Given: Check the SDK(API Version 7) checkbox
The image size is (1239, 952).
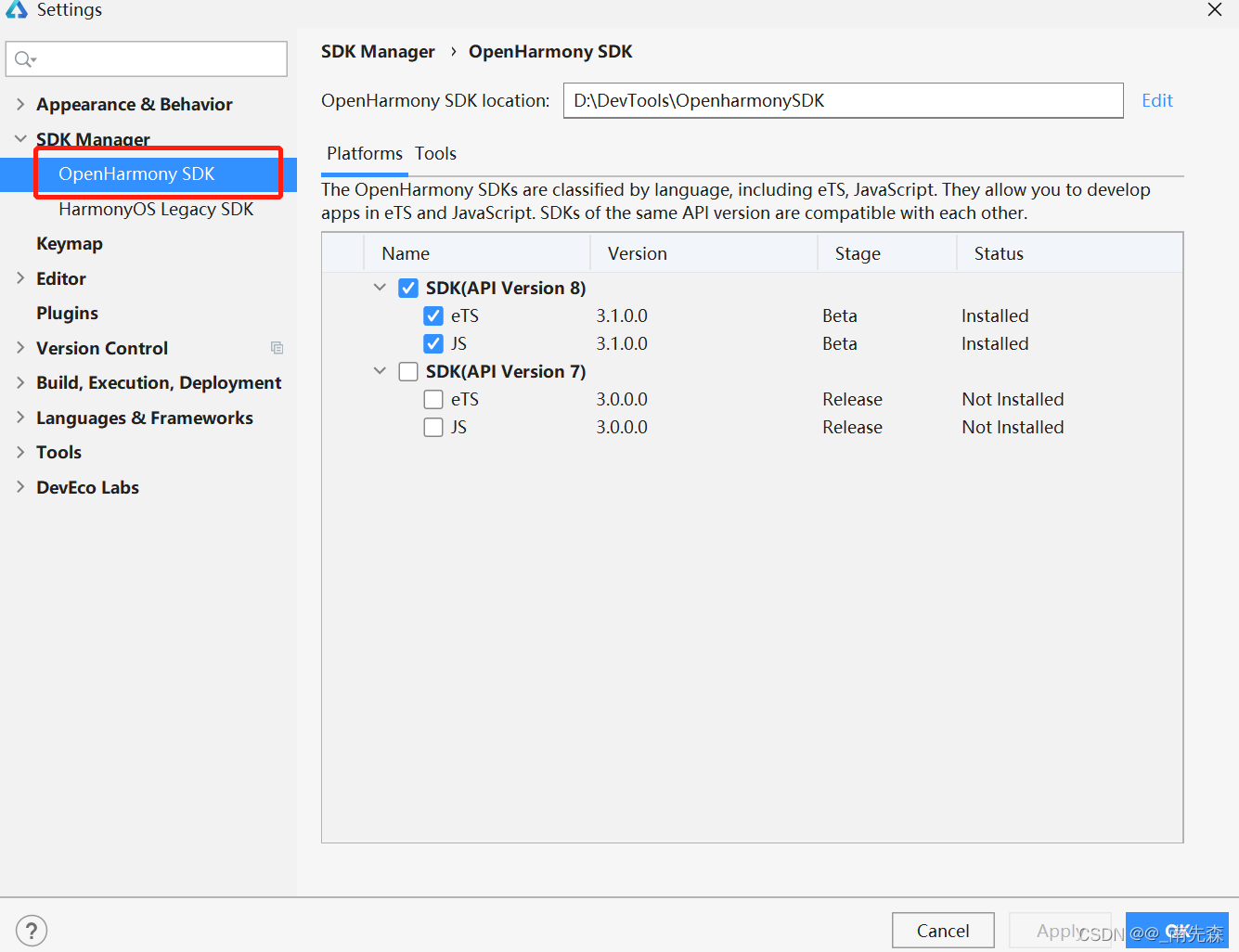Looking at the screenshot, I should coord(408,372).
